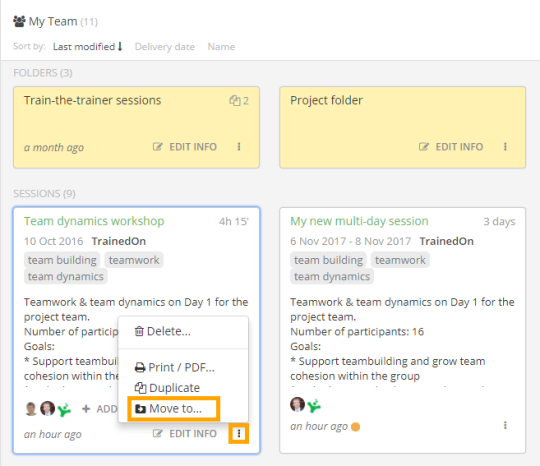Click the My Team group icon
Screen dimensions: 540x466
click(x=19, y=21)
